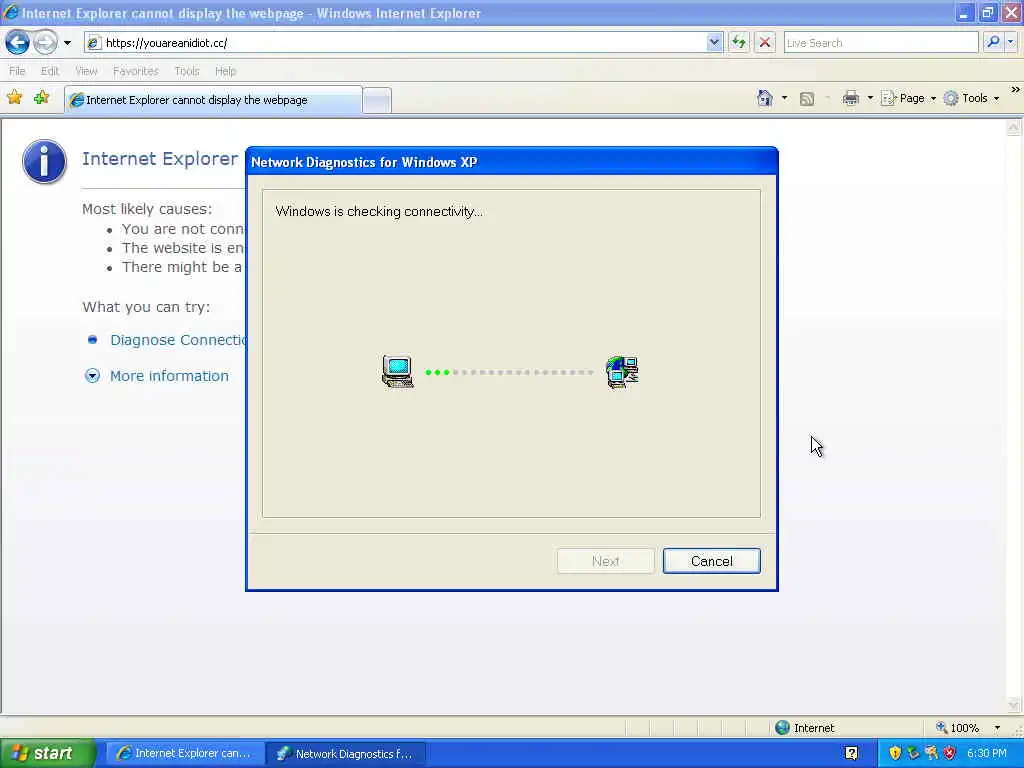Click the address bar URL field
The width and height of the screenshot is (1024, 768).
[x=404, y=43]
